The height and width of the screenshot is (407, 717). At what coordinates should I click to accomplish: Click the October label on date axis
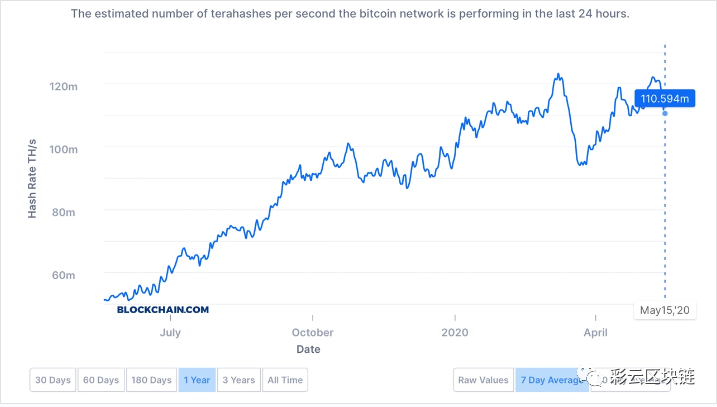pyautogui.click(x=313, y=332)
